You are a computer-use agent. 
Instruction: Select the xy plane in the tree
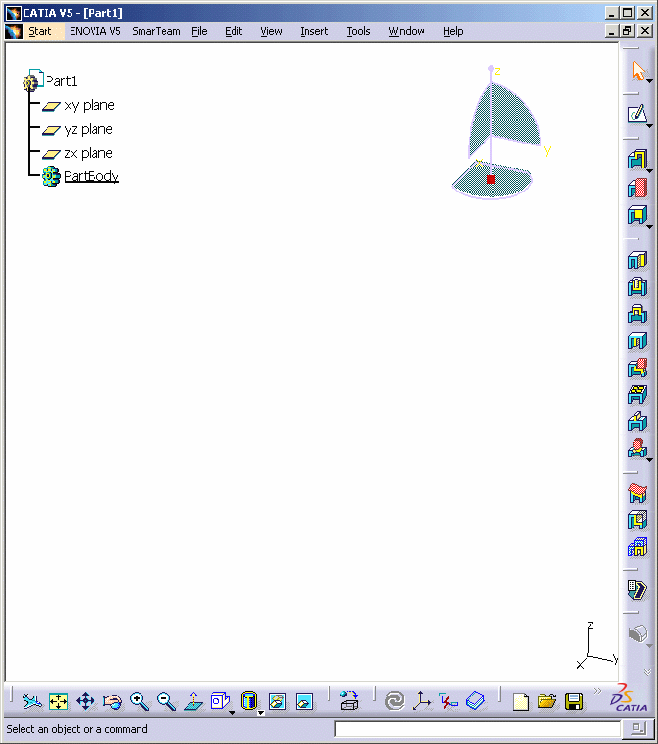89,105
